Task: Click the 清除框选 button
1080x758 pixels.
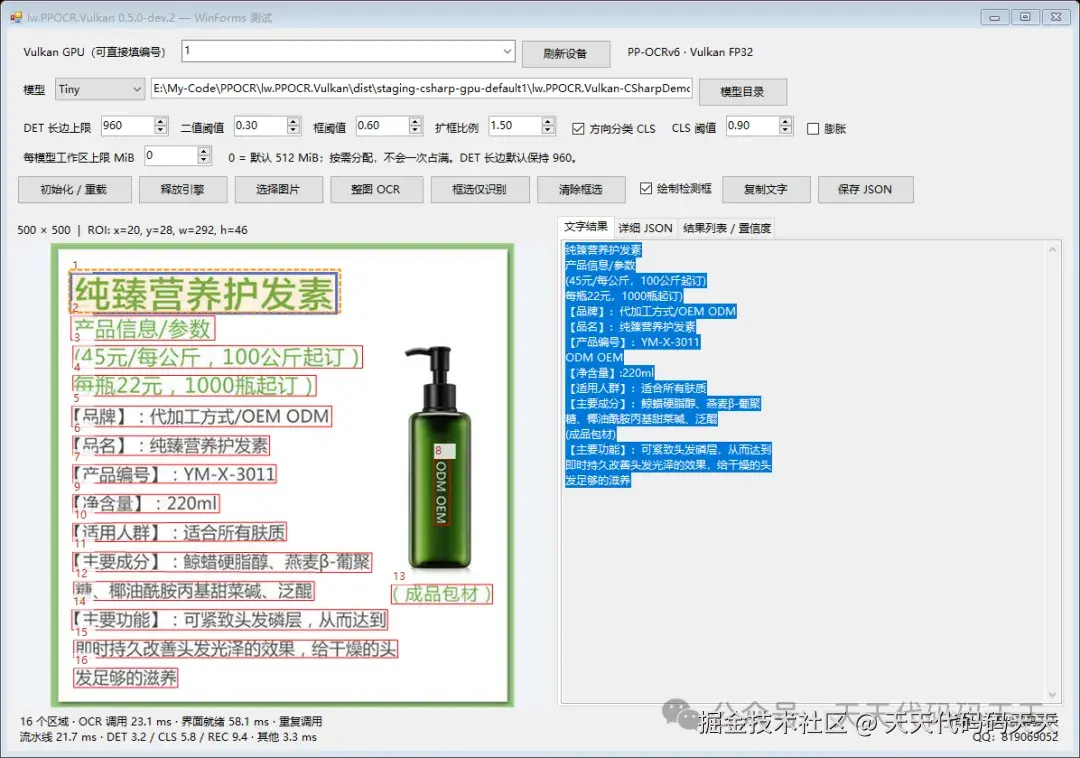Action: coord(581,189)
